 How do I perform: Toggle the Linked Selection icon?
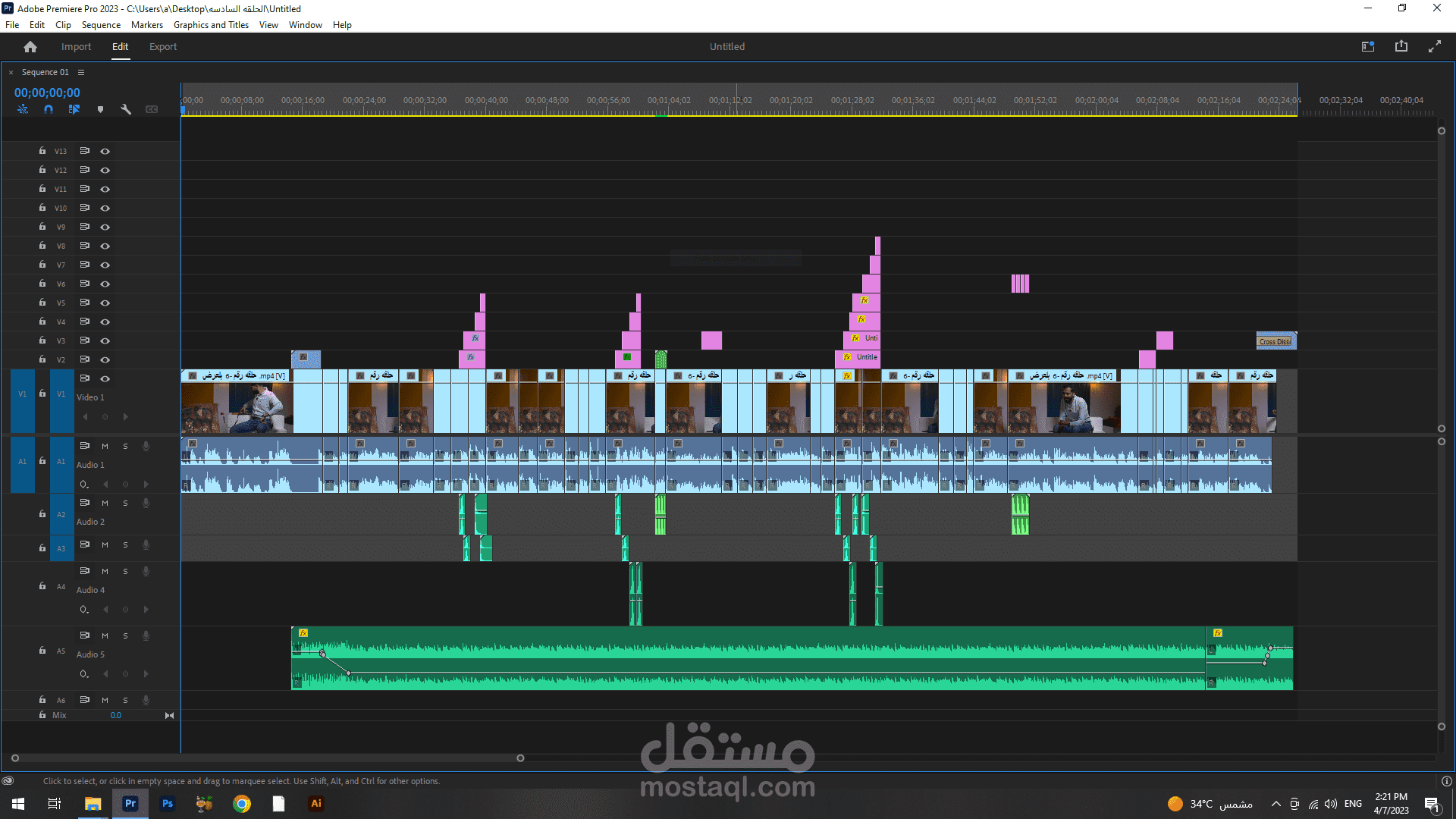[x=74, y=109]
